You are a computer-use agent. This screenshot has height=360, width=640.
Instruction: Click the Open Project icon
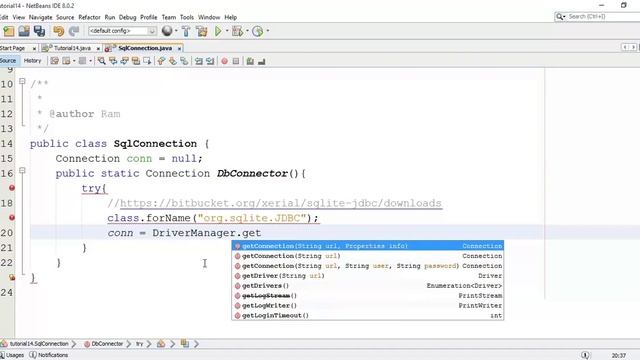24,31
